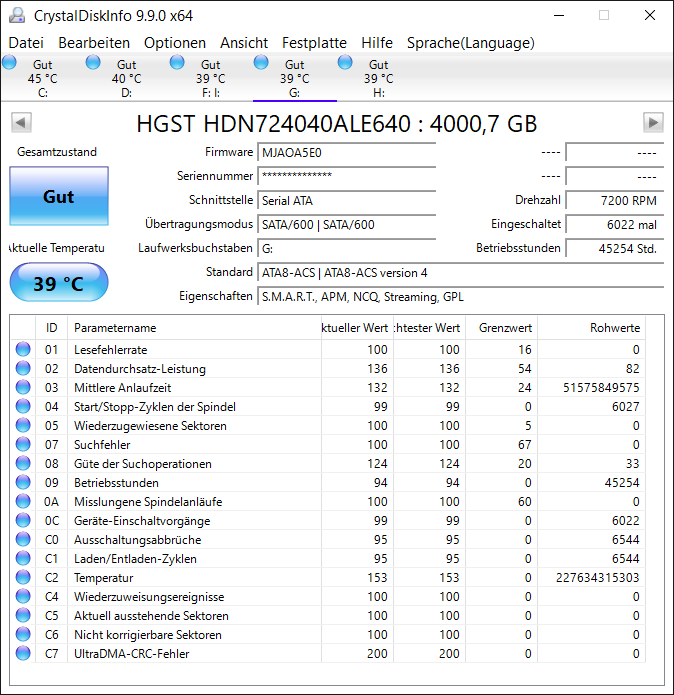Screen dimensions: 674x695
Task: Go to next disk with right arrow
Action: coord(653,122)
